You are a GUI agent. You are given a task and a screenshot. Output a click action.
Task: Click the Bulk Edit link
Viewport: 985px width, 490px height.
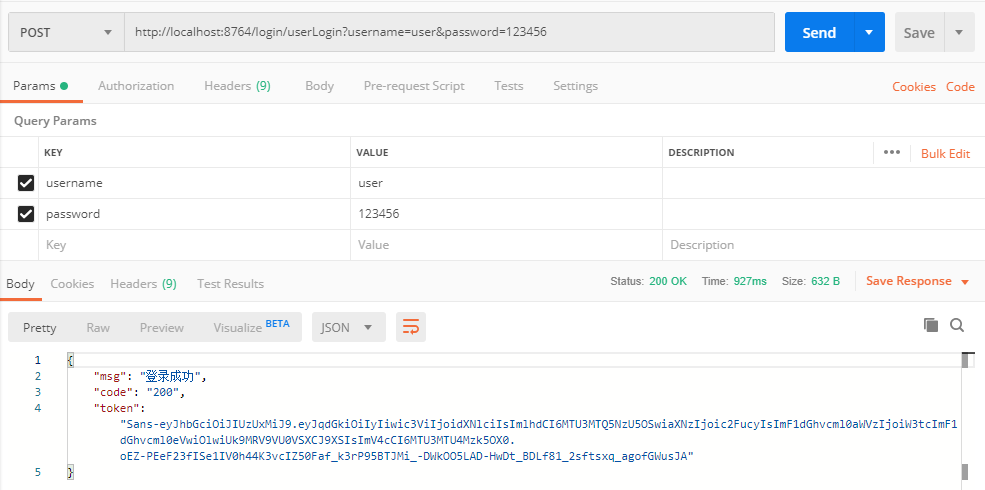[945, 153]
